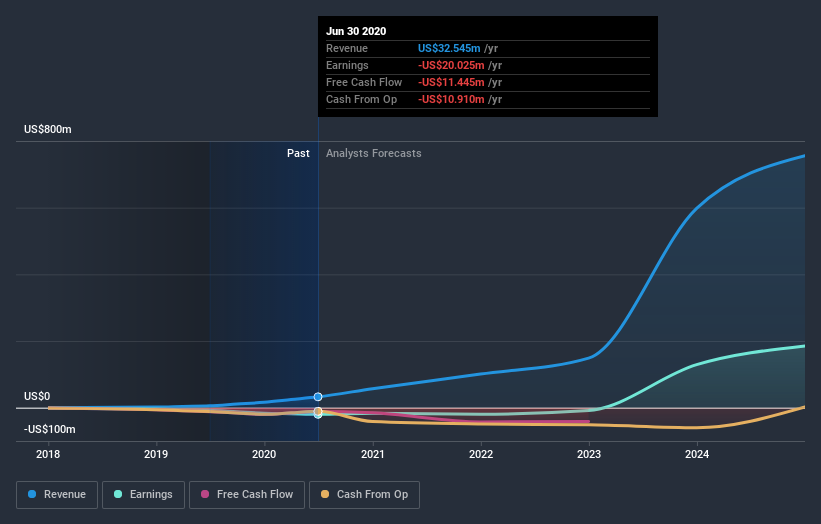Click the blue Revenue legend dot
This screenshot has height=524, width=821.
pyautogui.click(x=32, y=494)
